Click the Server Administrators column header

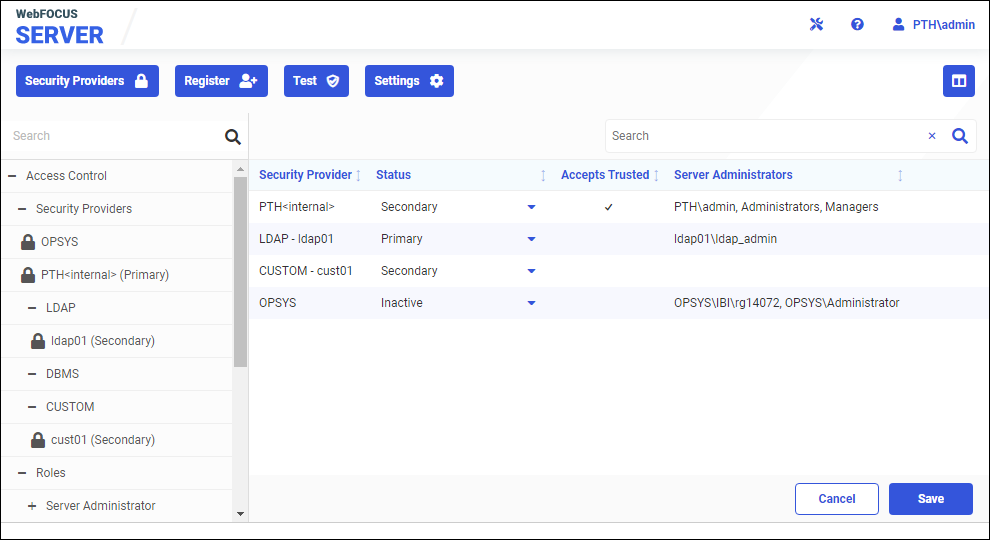point(733,175)
